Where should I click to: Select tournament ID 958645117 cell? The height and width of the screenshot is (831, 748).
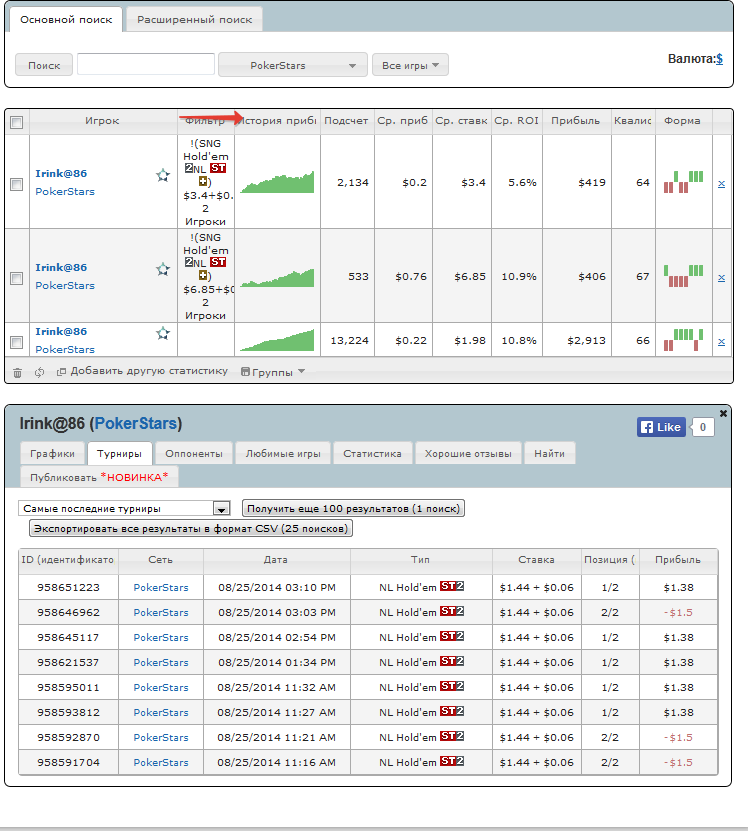pos(68,637)
